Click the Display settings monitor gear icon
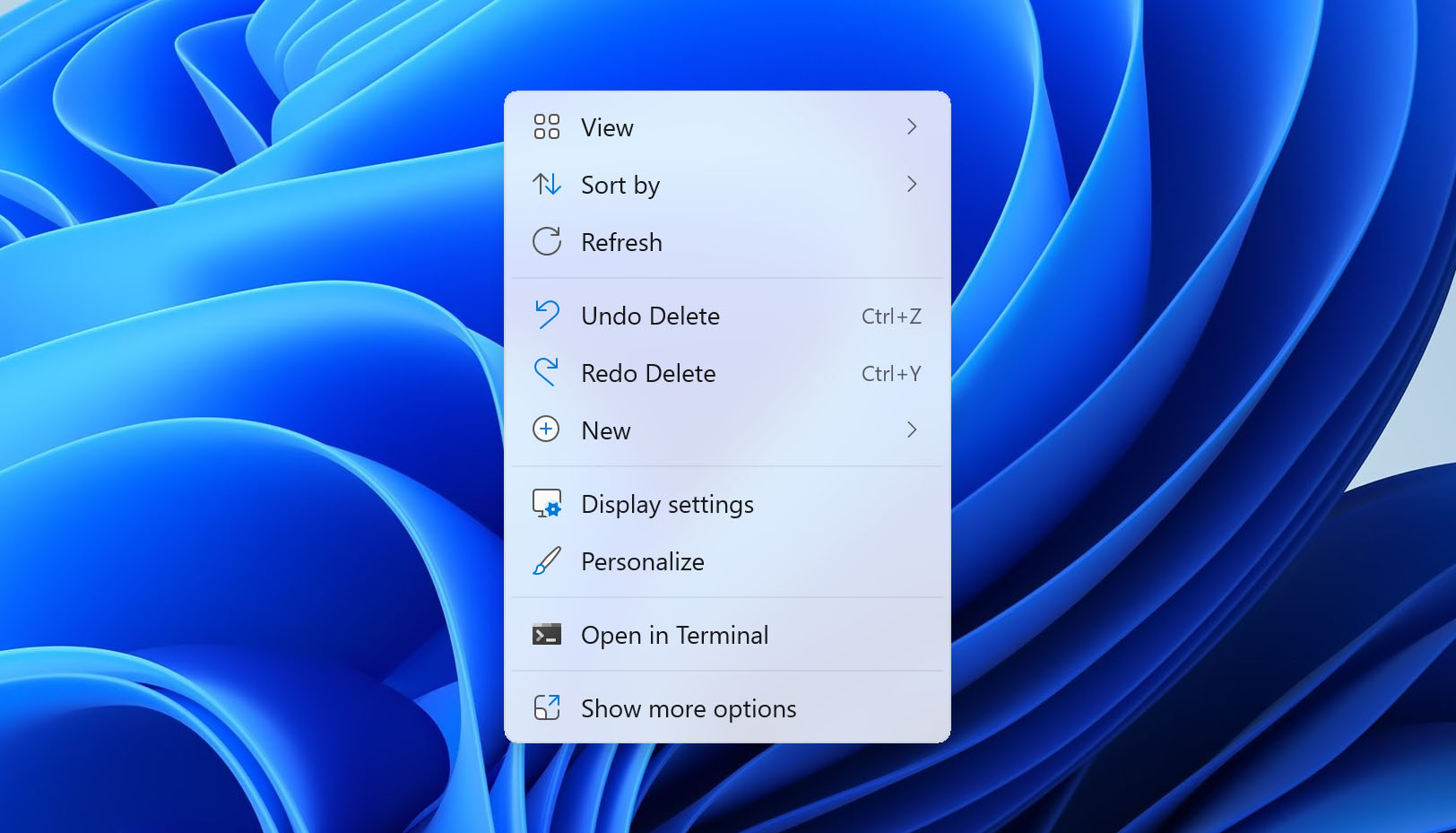This screenshot has width=1456, height=833. point(546,503)
